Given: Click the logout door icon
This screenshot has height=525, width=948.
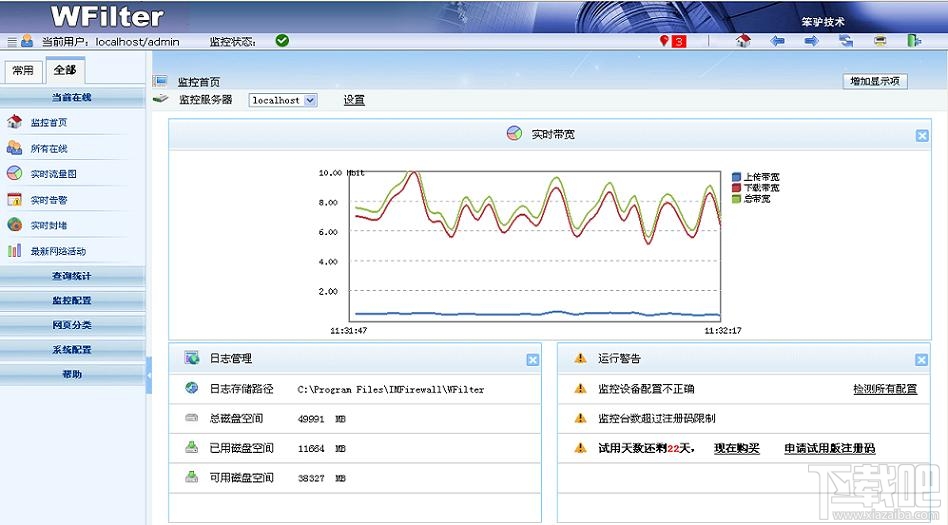Looking at the screenshot, I should pos(914,41).
